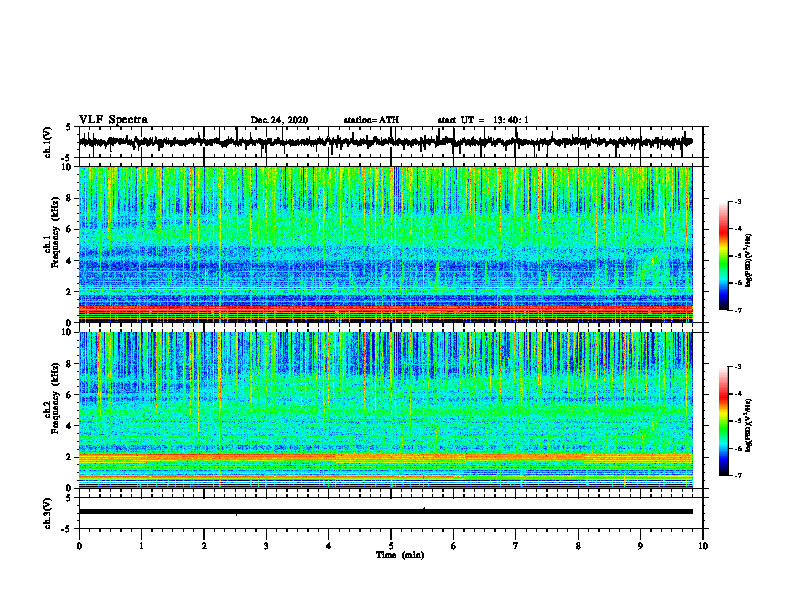This screenshot has height=612, width=792.
Task: Click the "-7" label on ch.1 color bar
Action: click(738, 310)
